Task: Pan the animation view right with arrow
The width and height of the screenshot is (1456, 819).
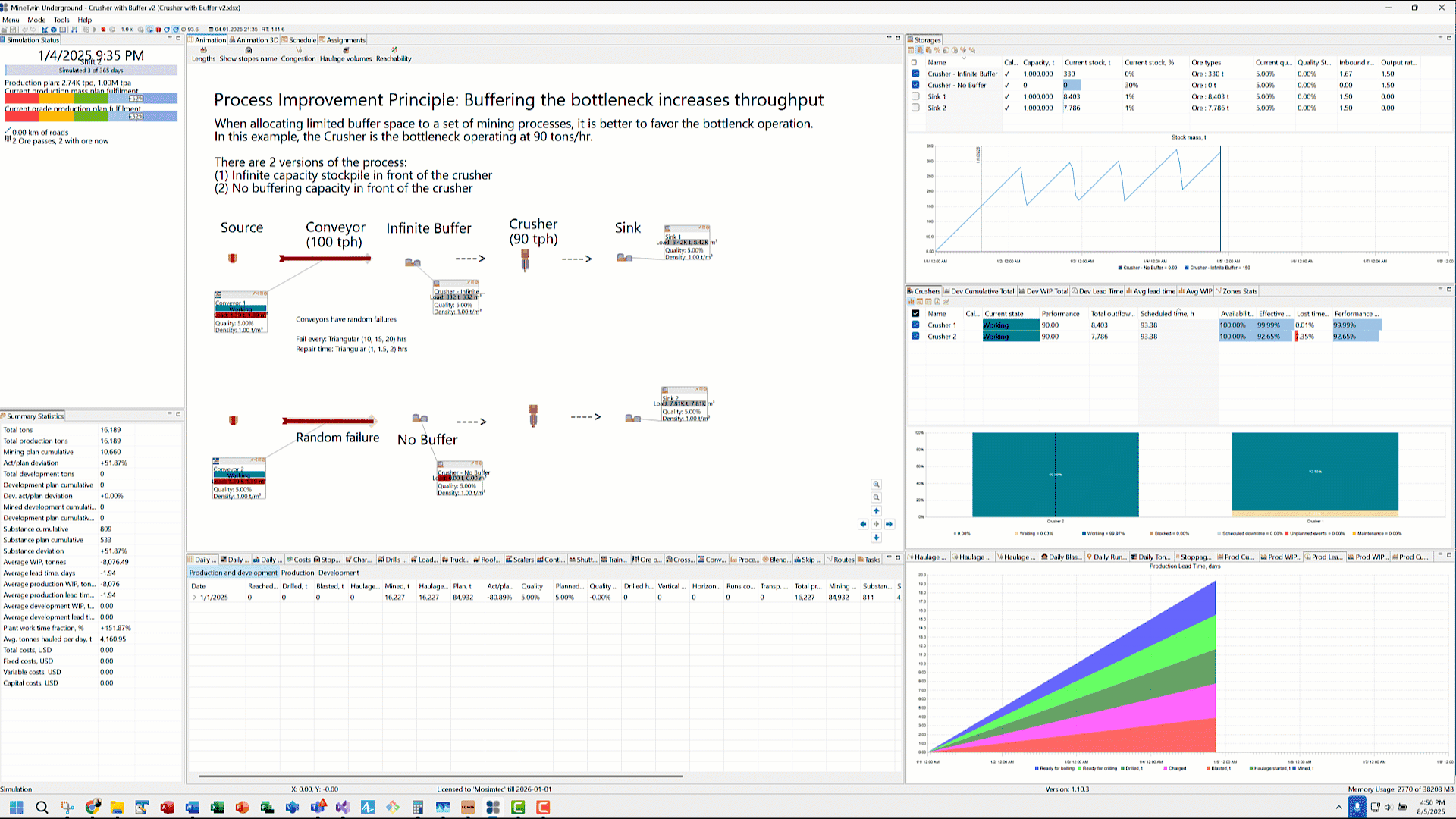Action: 890,524
